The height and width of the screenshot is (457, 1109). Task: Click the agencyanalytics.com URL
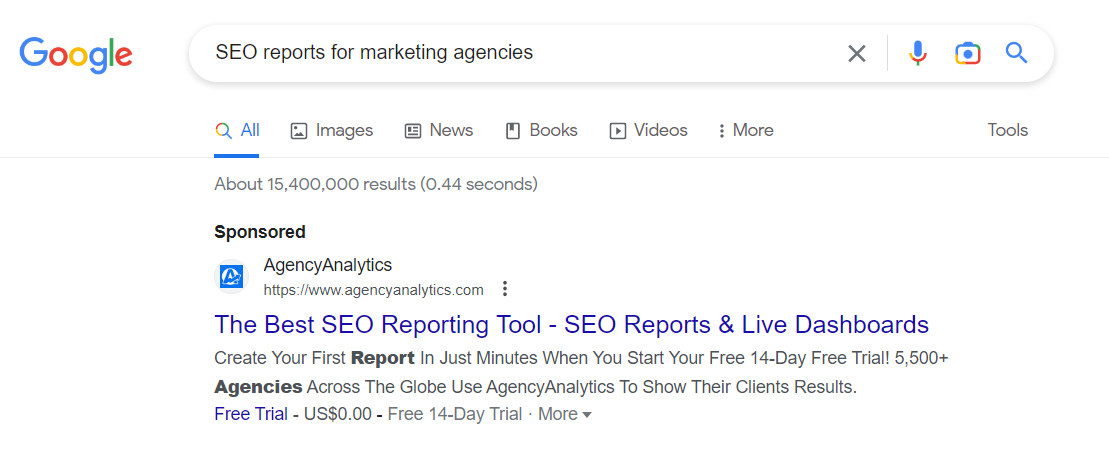click(x=373, y=289)
